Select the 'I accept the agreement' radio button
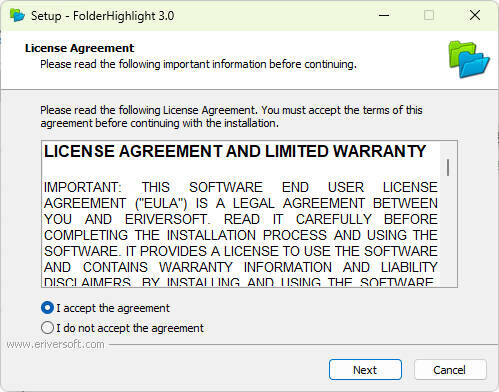Screen dimensions: 499x392 click(x=47, y=308)
